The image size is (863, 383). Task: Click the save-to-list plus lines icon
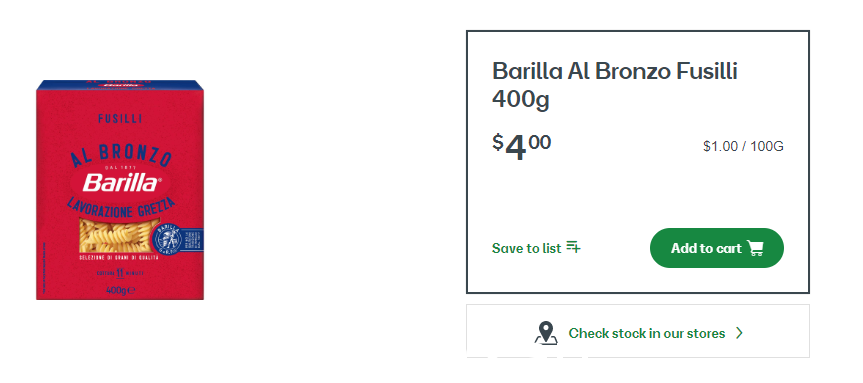pyautogui.click(x=573, y=248)
